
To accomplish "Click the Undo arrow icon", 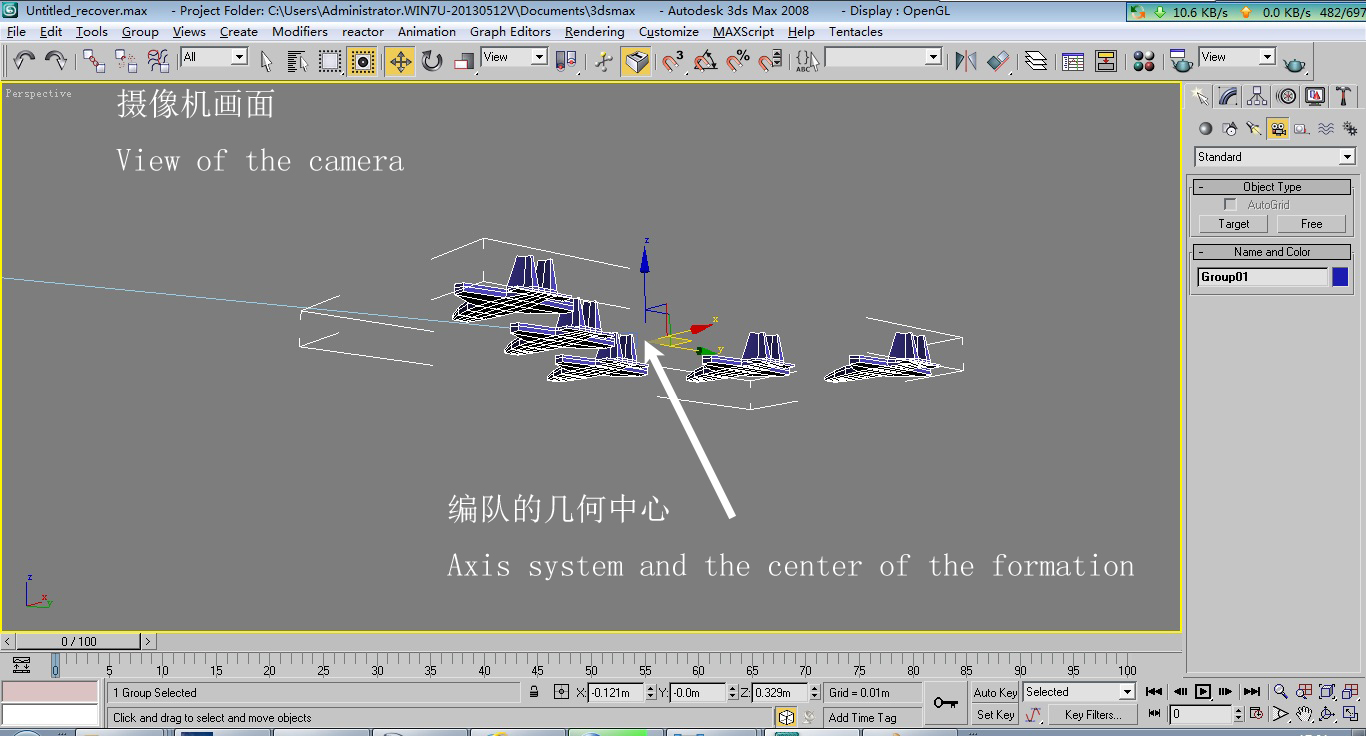I will 24,62.
